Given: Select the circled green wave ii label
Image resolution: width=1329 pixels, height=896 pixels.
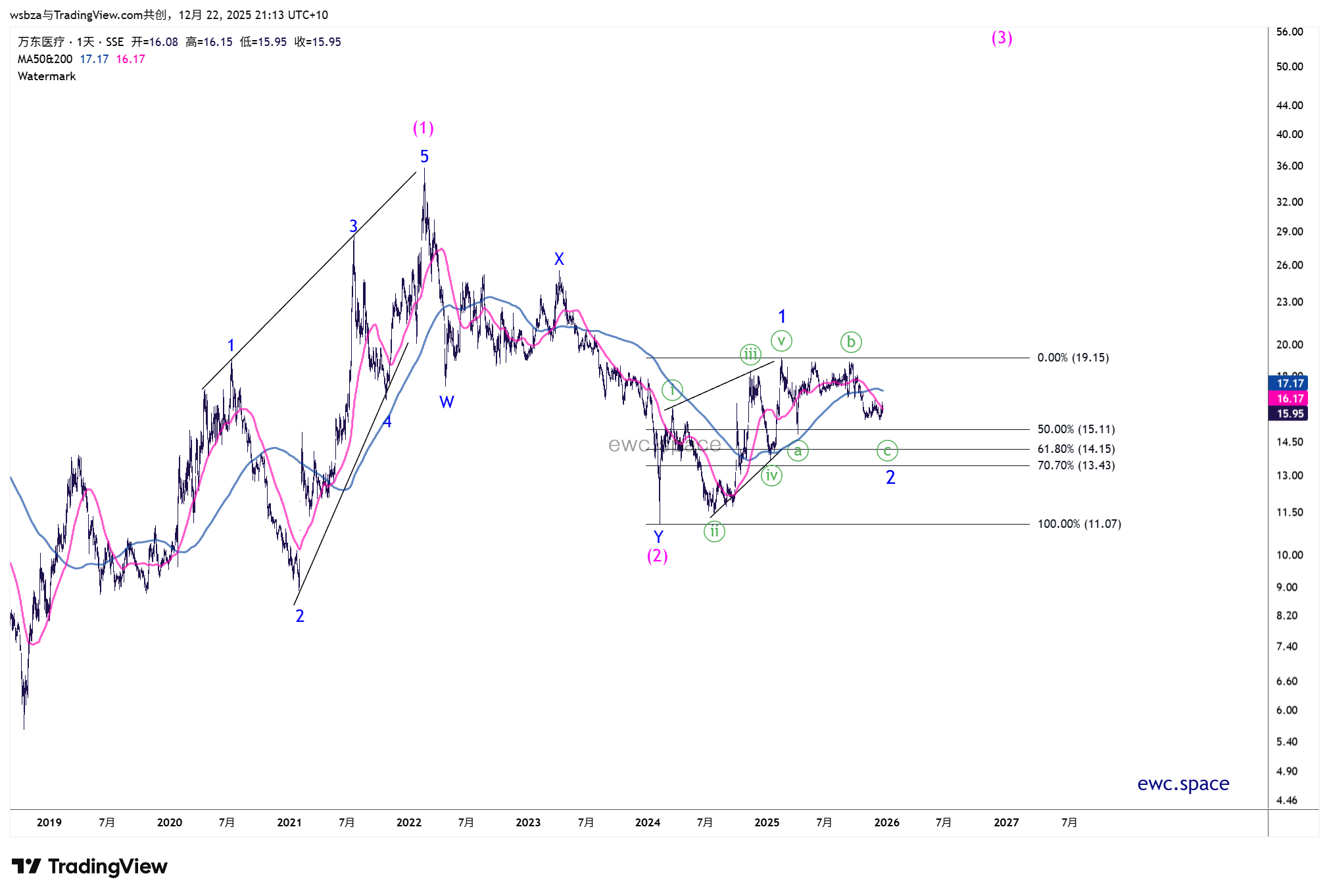Looking at the screenshot, I should pyautogui.click(x=714, y=531).
